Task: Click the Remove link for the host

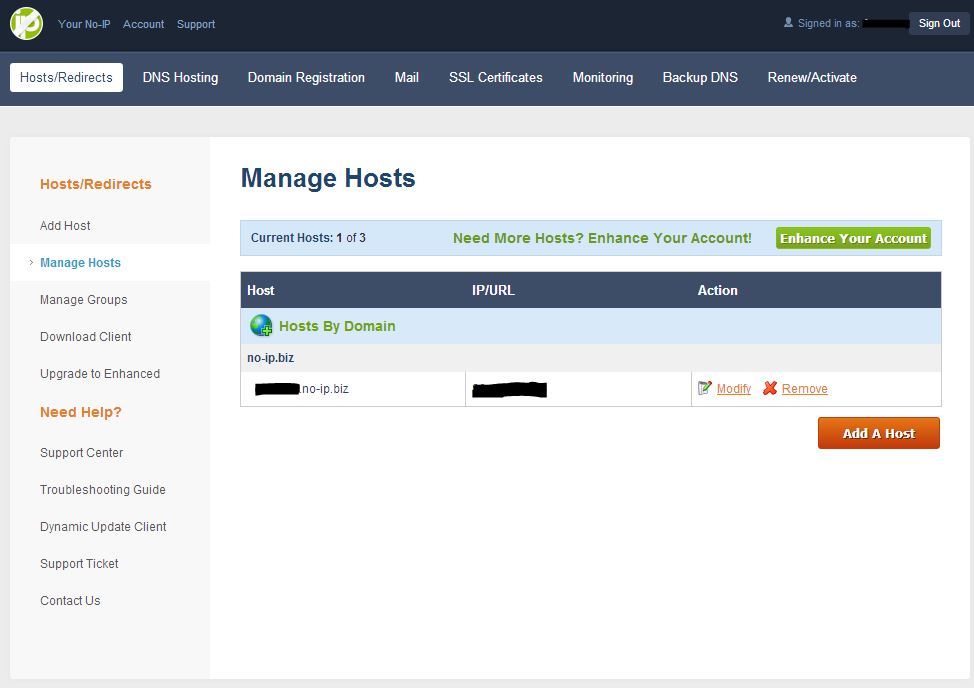Action: tap(804, 389)
